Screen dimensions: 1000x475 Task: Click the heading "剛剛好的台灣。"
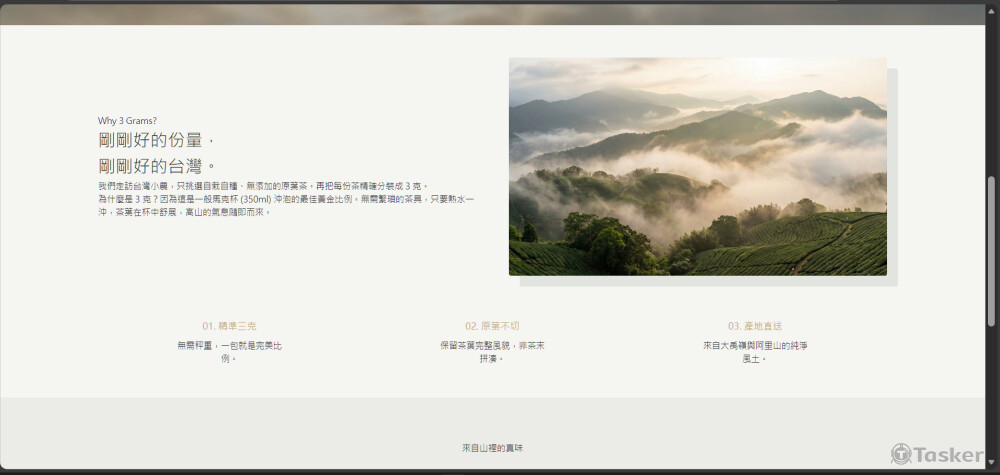158,166
